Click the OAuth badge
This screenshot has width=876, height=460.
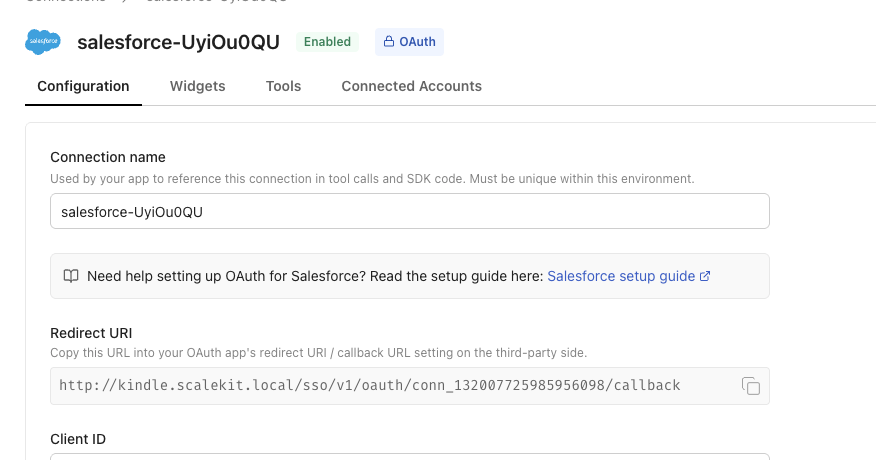(x=410, y=42)
